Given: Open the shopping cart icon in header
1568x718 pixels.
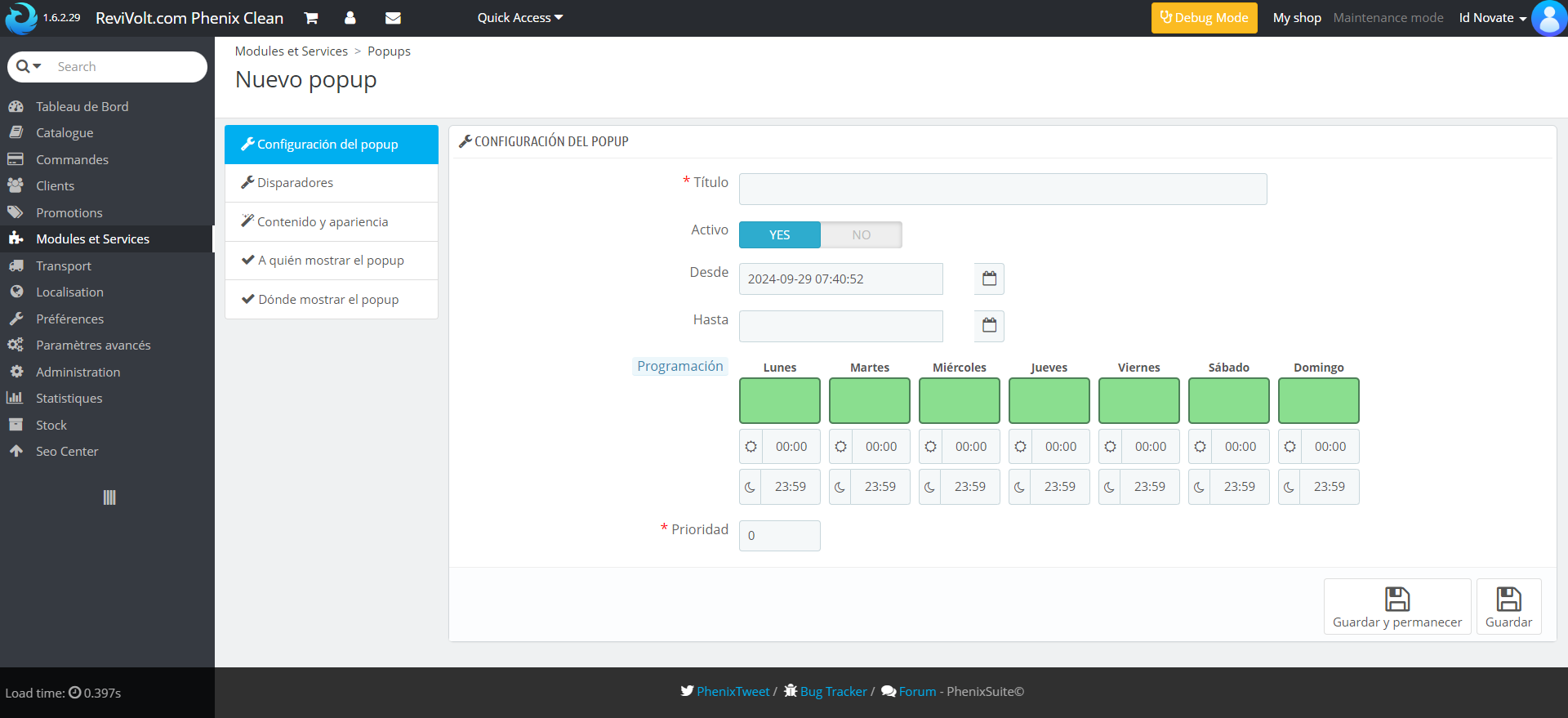Looking at the screenshot, I should (311, 18).
